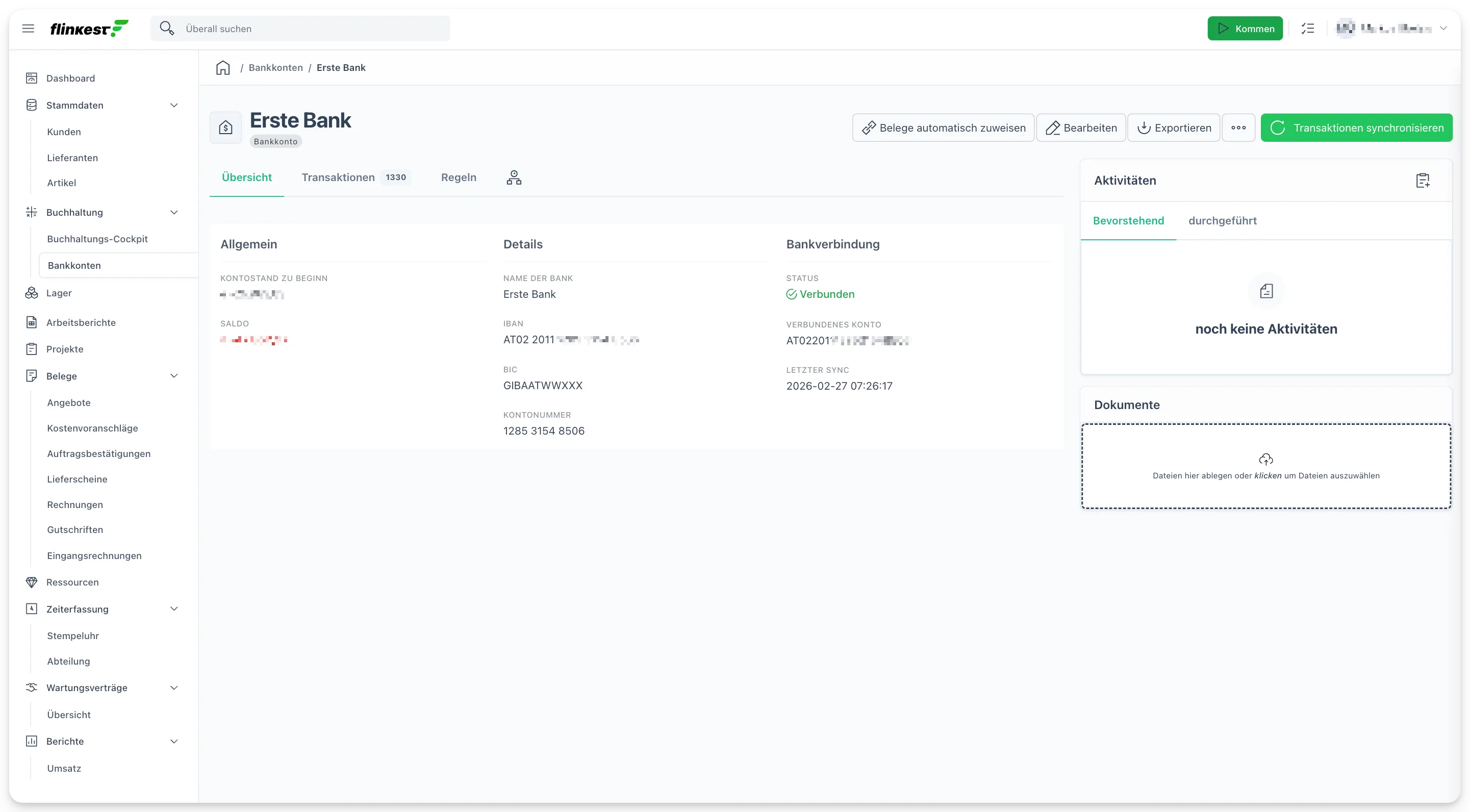
Task: Collapse the Buchhaltung section chevron
Action: pos(174,212)
